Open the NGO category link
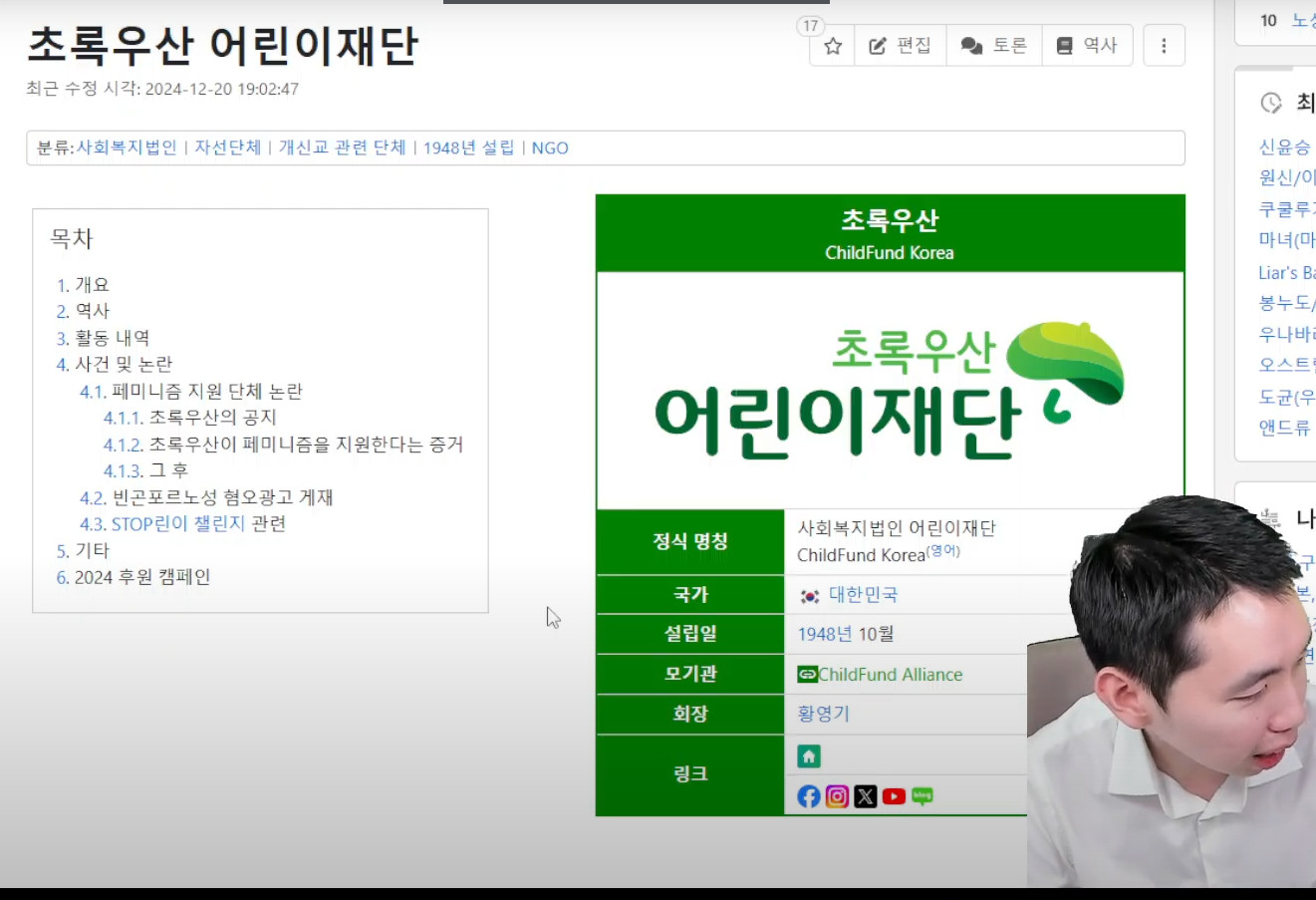1316x900 pixels. (x=550, y=148)
